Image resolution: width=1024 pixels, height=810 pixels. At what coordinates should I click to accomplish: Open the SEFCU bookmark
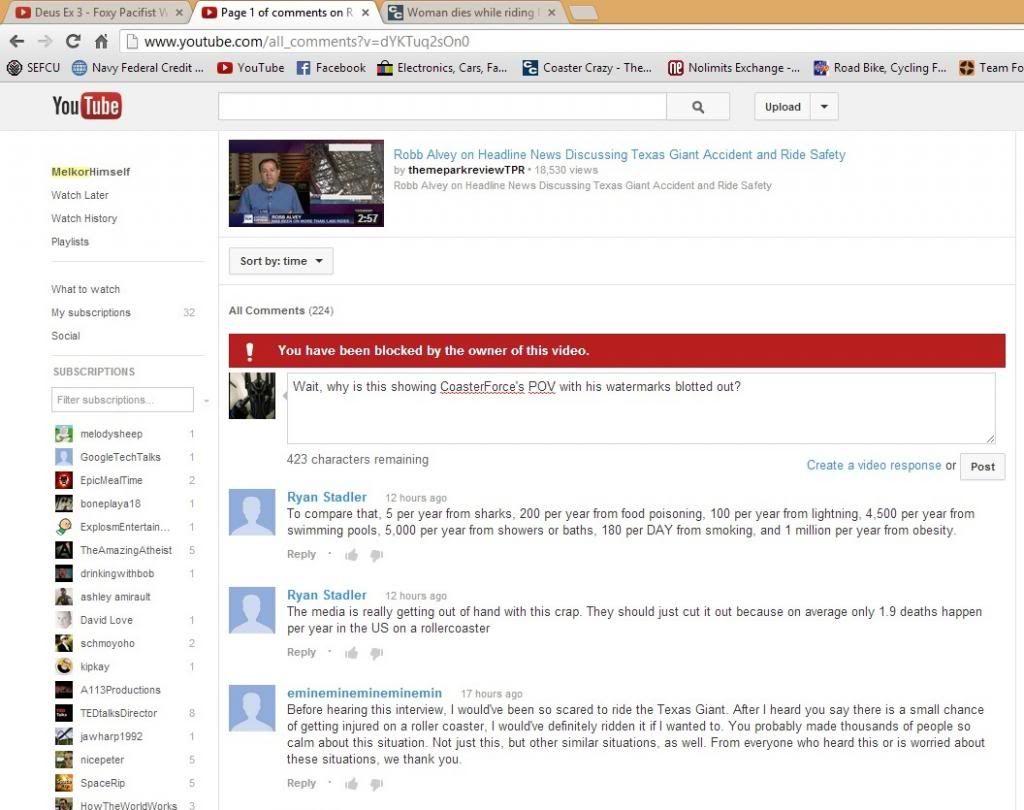[x=34, y=68]
